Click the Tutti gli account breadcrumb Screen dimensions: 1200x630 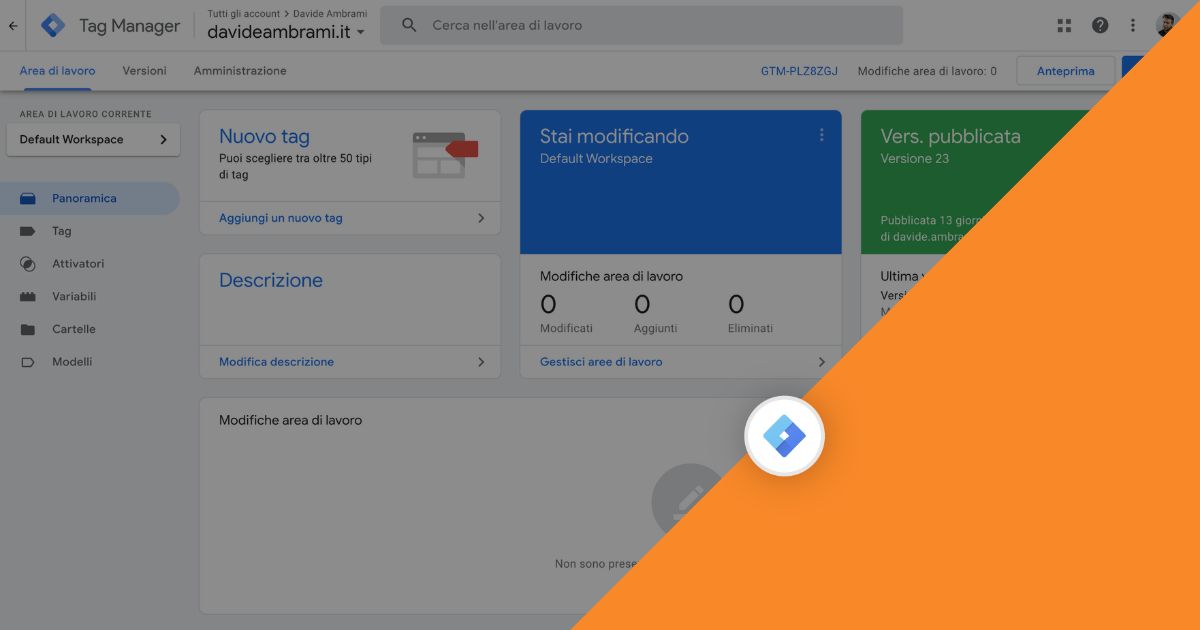click(x=244, y=14)
